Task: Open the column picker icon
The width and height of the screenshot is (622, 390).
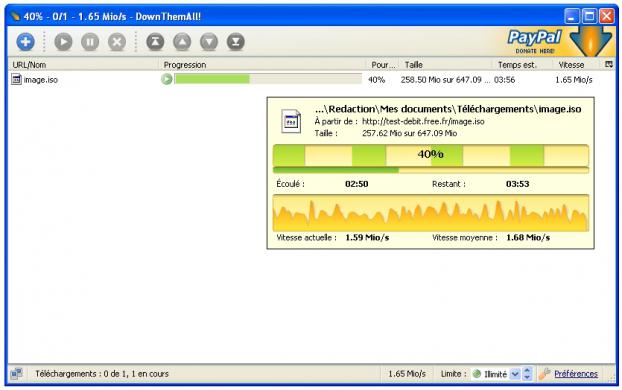Action: [x=609, y=64]
